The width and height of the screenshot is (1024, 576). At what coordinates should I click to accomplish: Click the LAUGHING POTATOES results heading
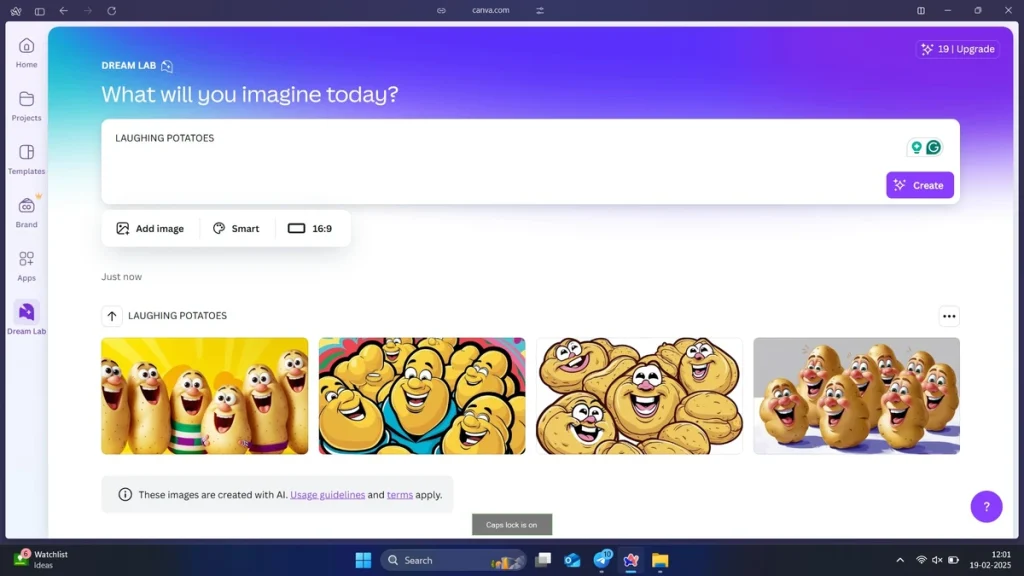point(177,316)
